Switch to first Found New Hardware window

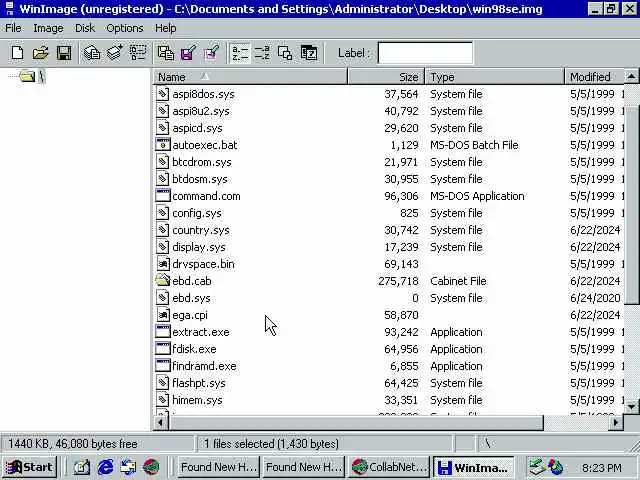[x=218, y=467]
